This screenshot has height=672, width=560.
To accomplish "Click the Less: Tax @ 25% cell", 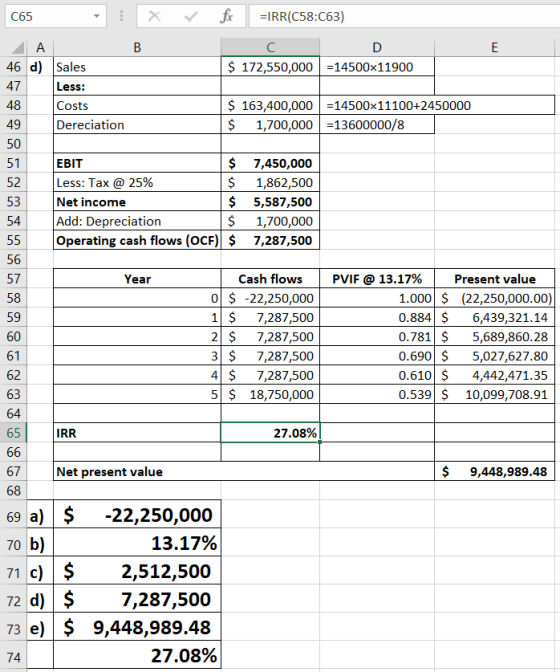I will (137, 183).
